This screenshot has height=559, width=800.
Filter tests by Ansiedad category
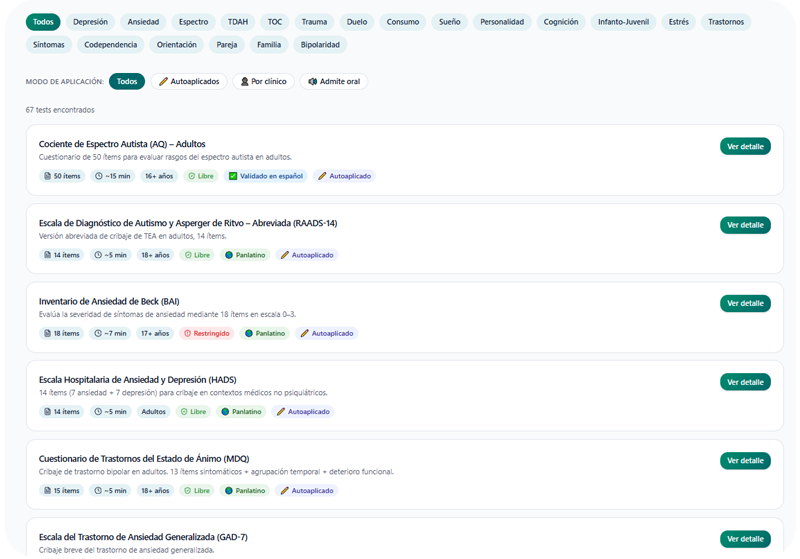(143, 22)
